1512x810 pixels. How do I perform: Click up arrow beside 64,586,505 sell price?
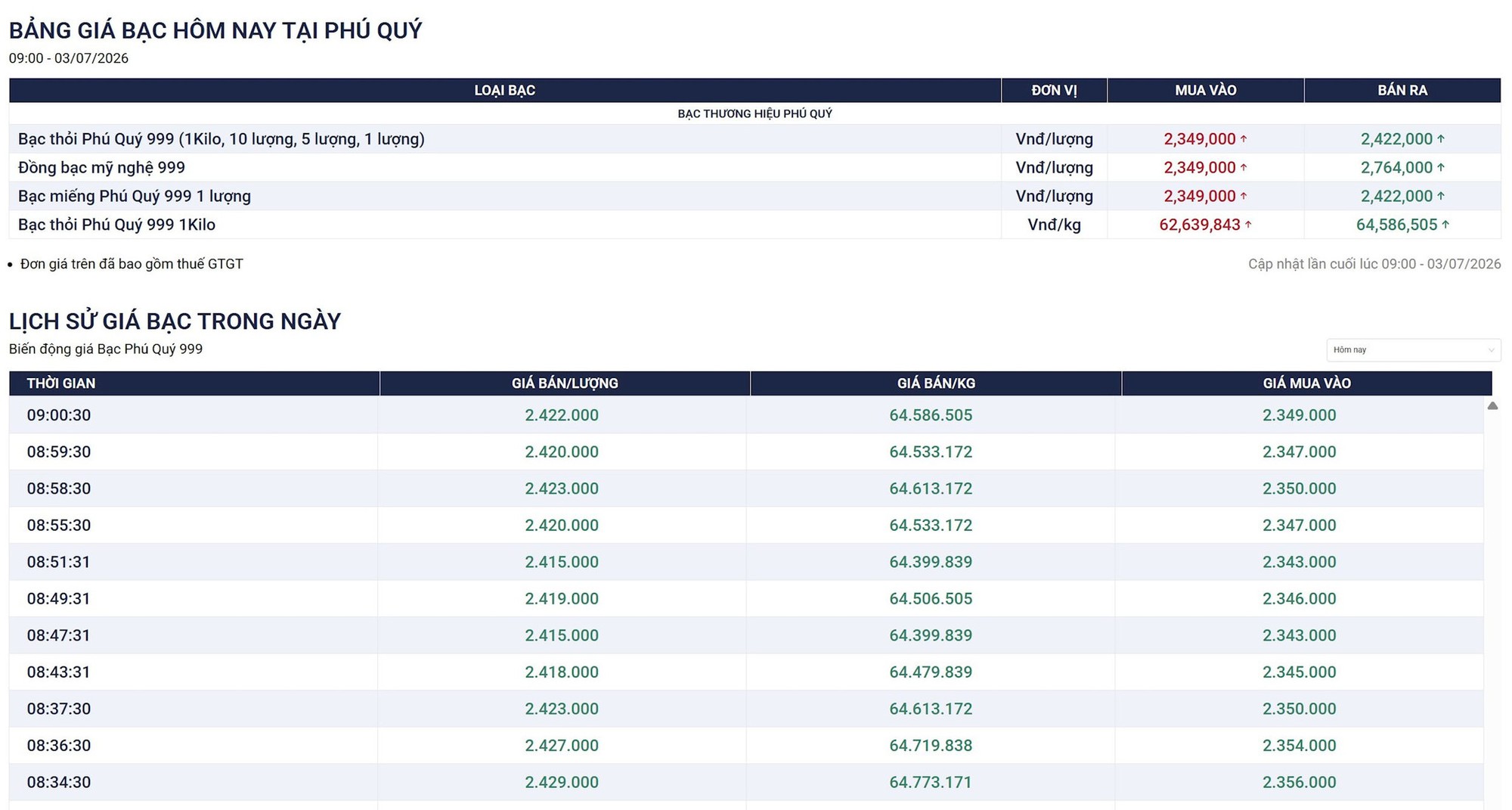click(x=1445, y=225)
